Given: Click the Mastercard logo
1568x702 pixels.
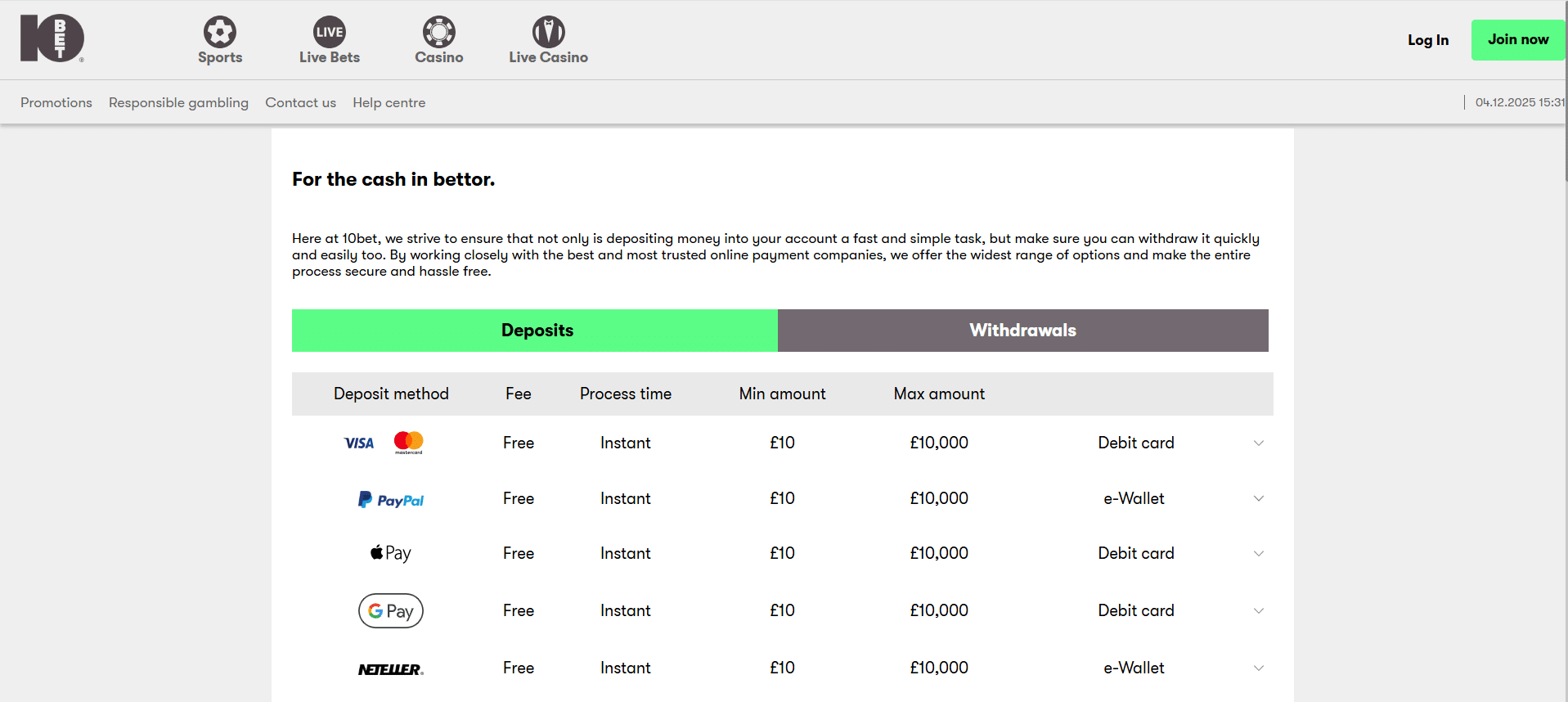Looking at the screenshot, I should (409, 443).
